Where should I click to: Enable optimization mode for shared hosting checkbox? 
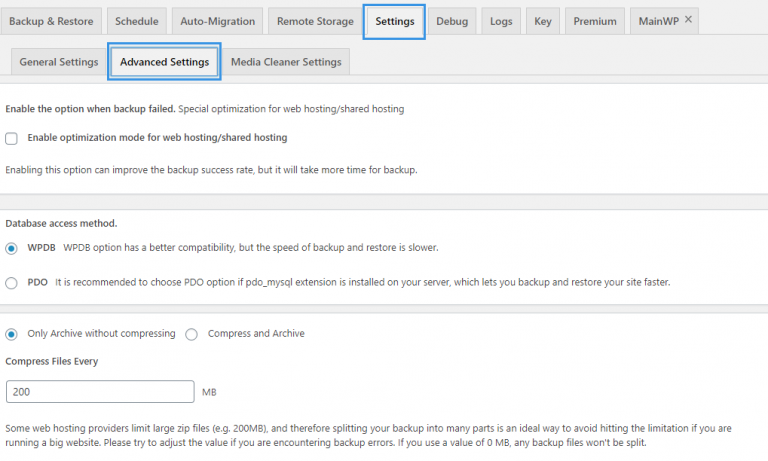[12, 138]
